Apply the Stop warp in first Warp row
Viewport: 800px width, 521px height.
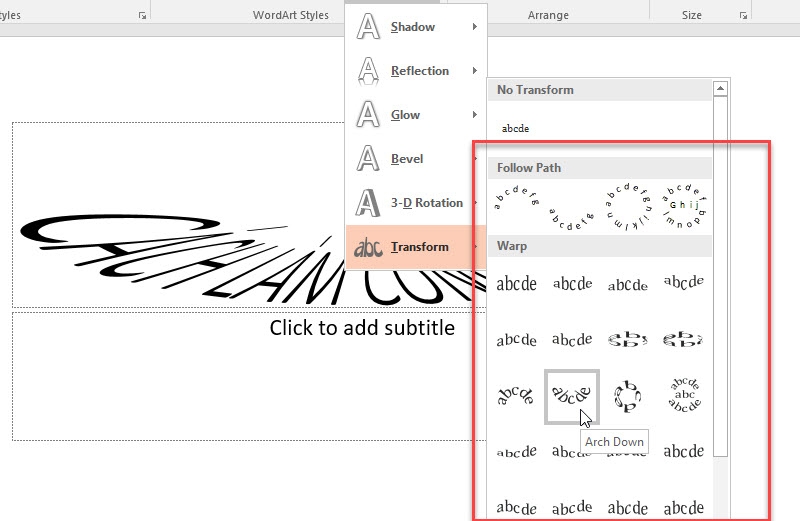pyautogui.click(x=572, y=284)
